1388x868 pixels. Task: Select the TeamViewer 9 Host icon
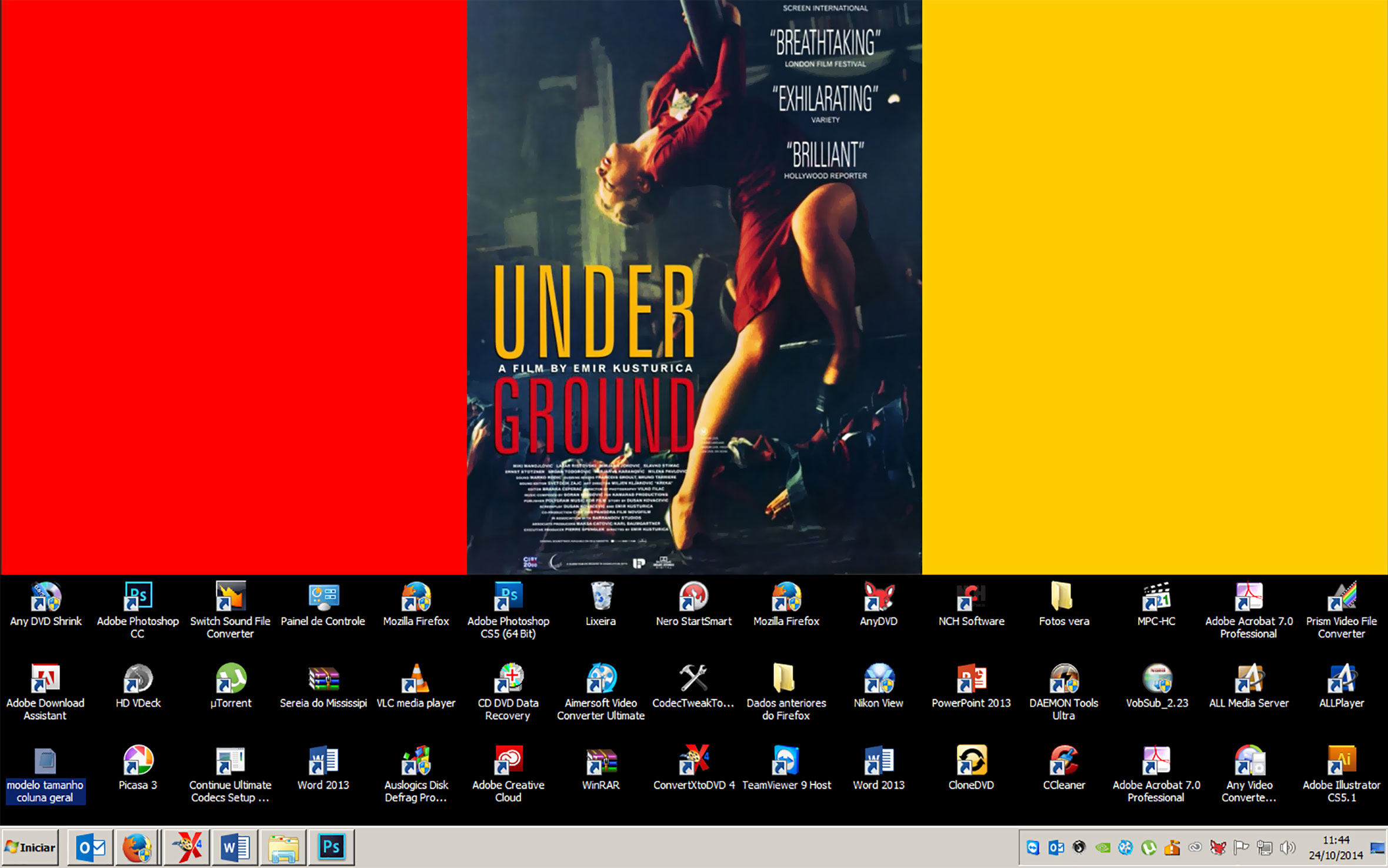click(786, 761)
